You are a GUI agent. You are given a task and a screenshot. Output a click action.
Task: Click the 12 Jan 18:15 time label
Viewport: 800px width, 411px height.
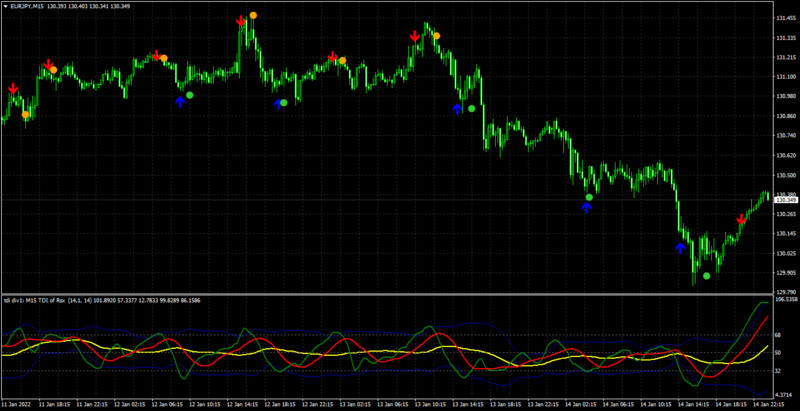click(x=281, y=402)
